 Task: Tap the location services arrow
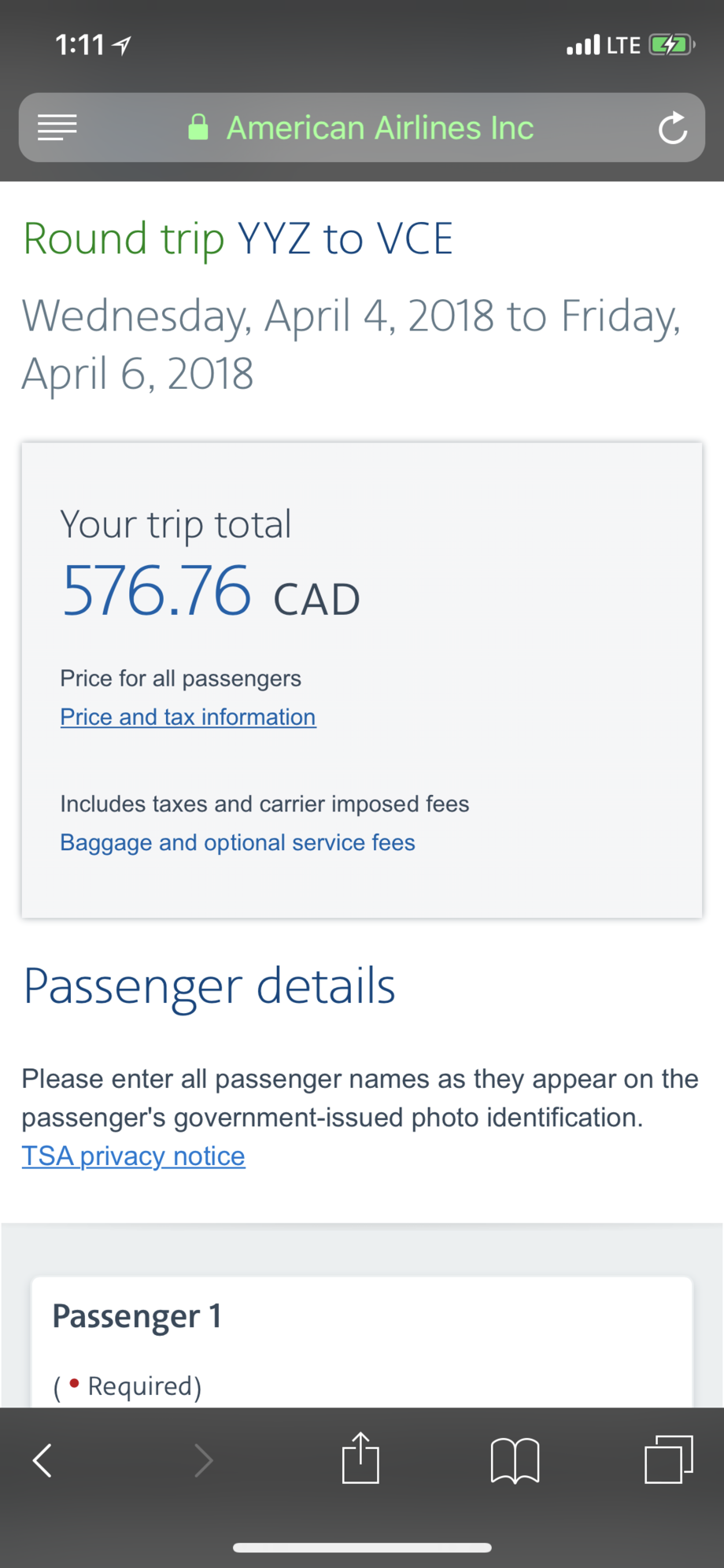tap(122, 46)
